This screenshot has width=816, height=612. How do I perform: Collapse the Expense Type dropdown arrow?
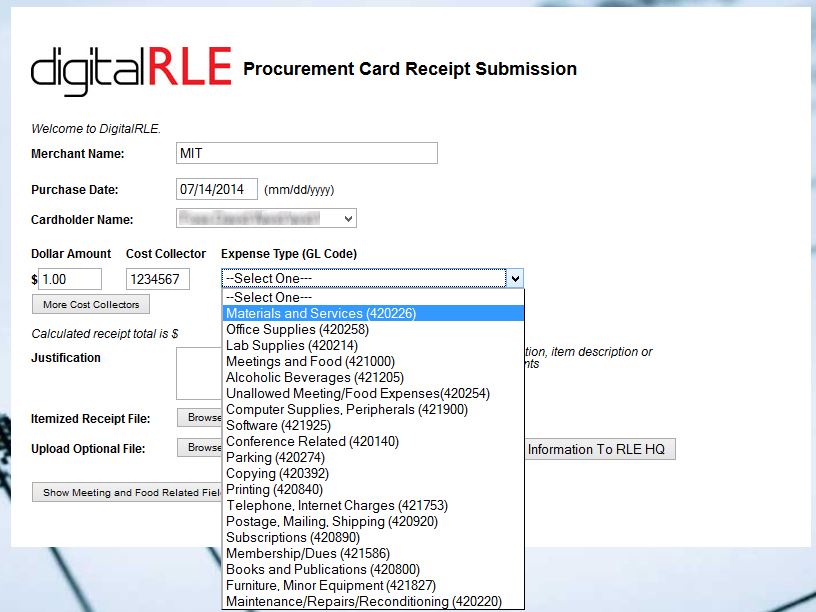pyautogui.click(x=514, y=279)
